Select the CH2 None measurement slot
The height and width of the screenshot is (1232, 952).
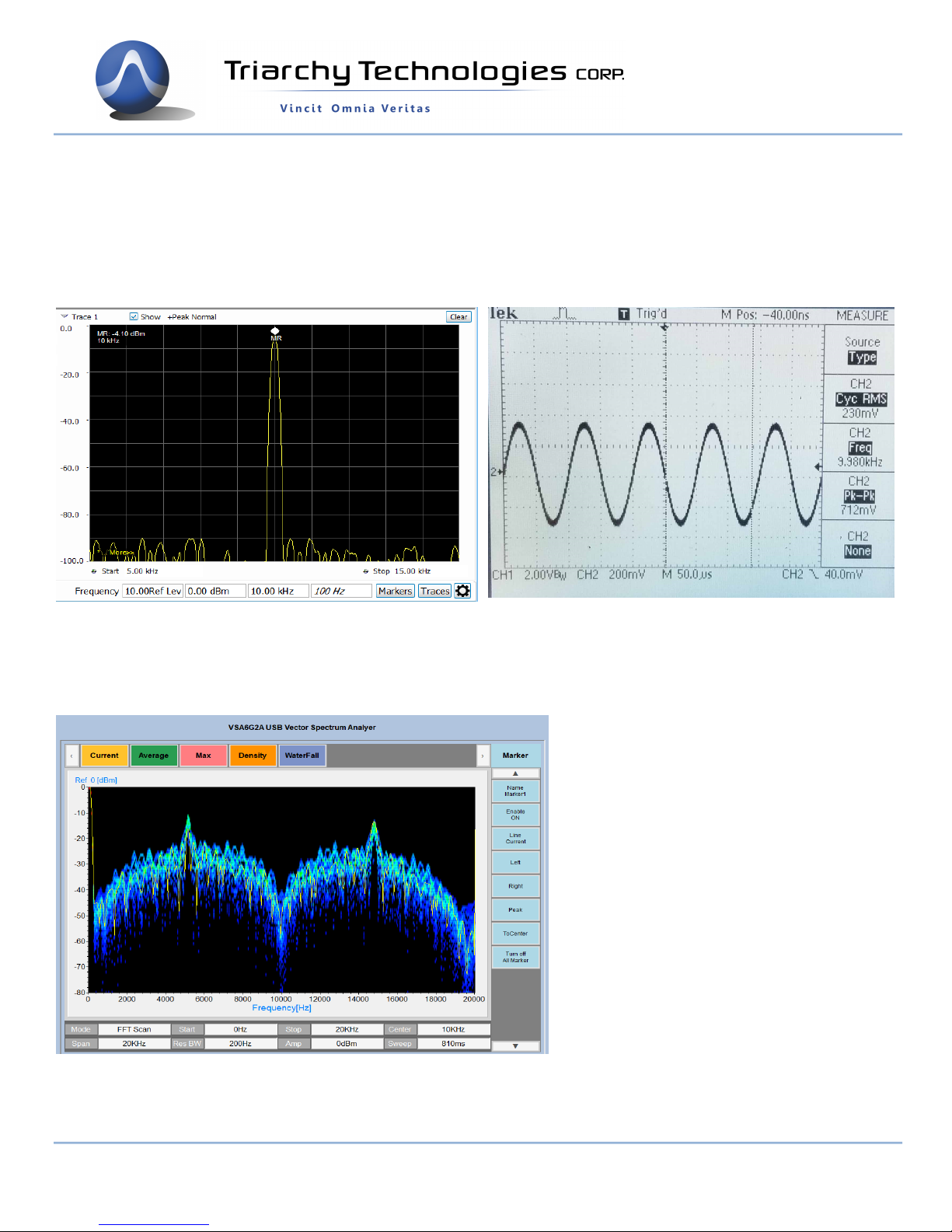(x=858, y=544)
